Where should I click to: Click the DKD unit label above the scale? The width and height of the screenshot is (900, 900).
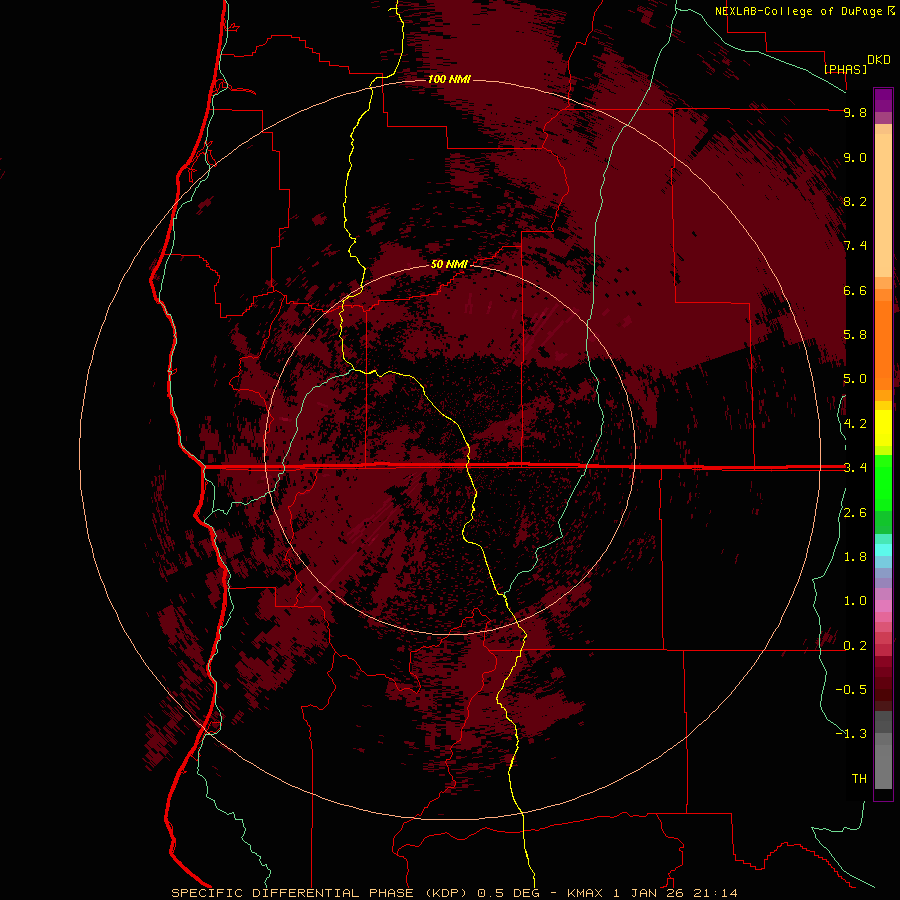879,60
